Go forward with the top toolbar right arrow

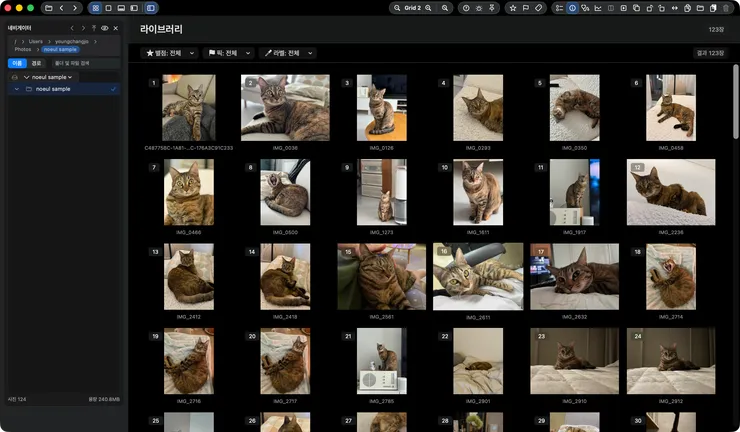[x=75, y=8]
